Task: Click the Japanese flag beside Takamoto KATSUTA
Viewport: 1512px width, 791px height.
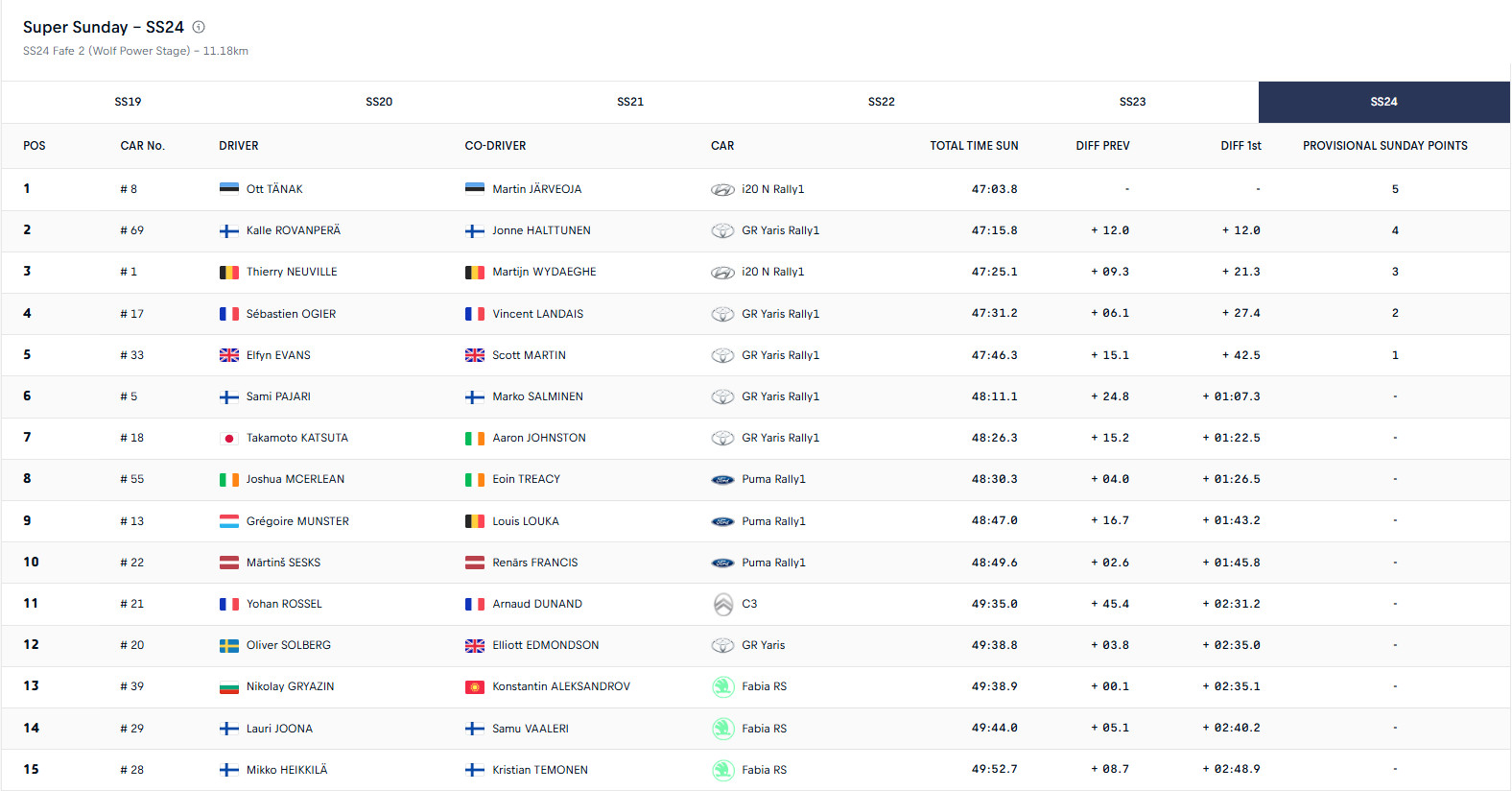Action: pyautogui.click(x=229, y=438)
